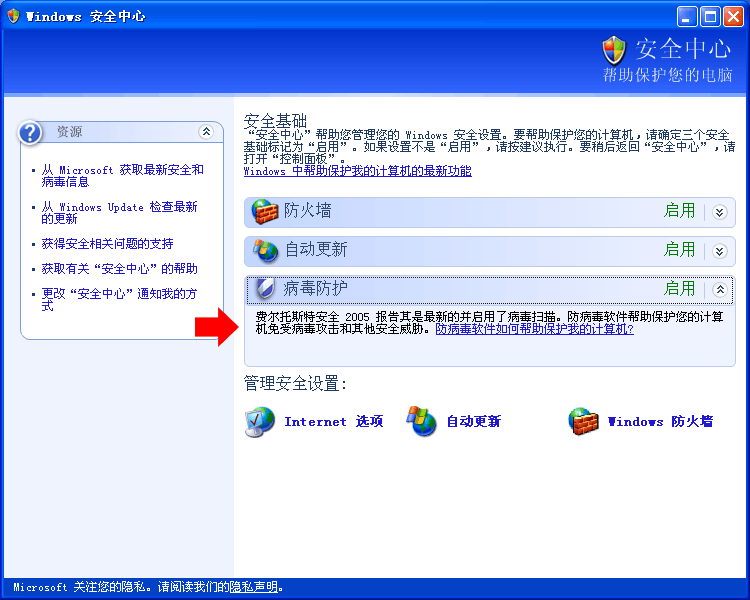This screenshot has height=600, width=750.
Task: Open Windows 中帮助保护我的计算机的最新功能 link
Action: [358, 171]
